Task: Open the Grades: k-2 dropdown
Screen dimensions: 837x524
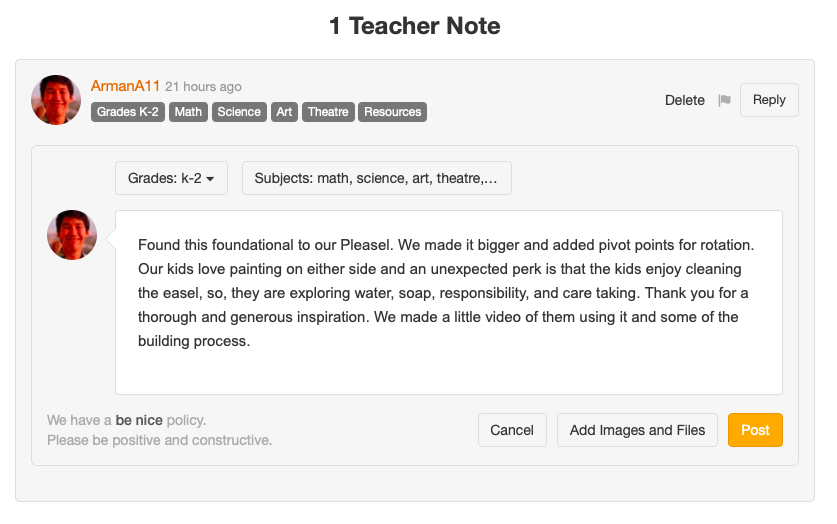Action: (x=171, y=178)
